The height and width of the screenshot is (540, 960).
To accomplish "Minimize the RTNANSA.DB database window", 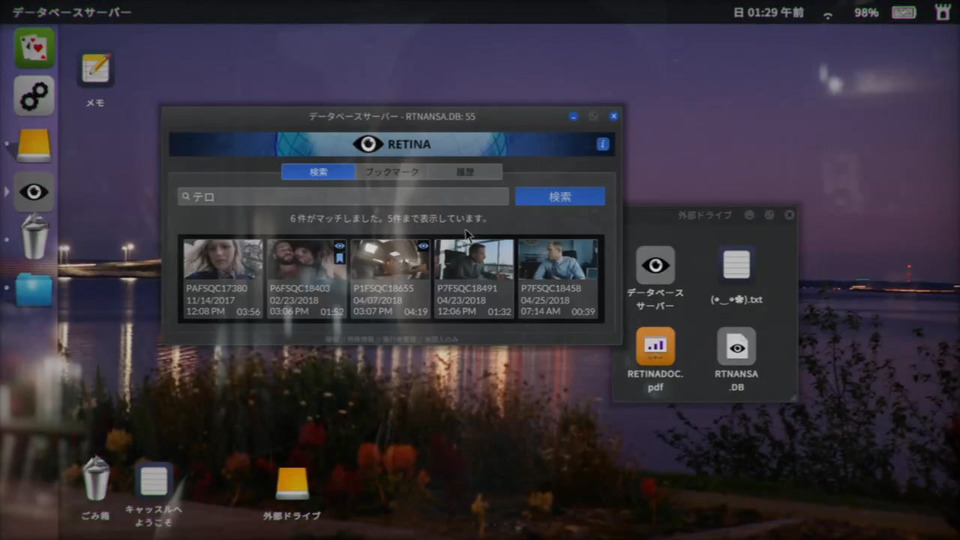I will [x=573, y=116].
